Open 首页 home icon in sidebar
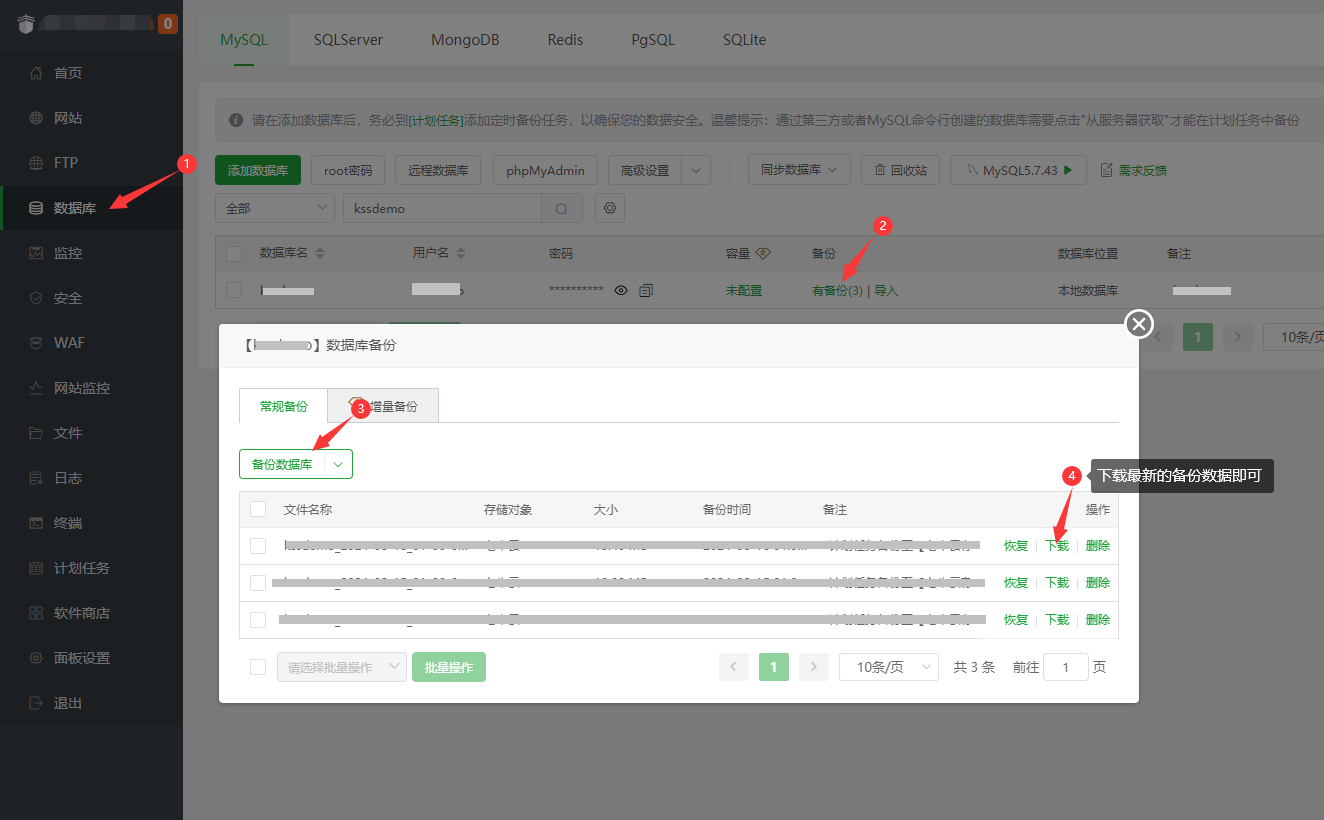The width and height of the screenshot is (1324, 820). click(x=36, y=73)
